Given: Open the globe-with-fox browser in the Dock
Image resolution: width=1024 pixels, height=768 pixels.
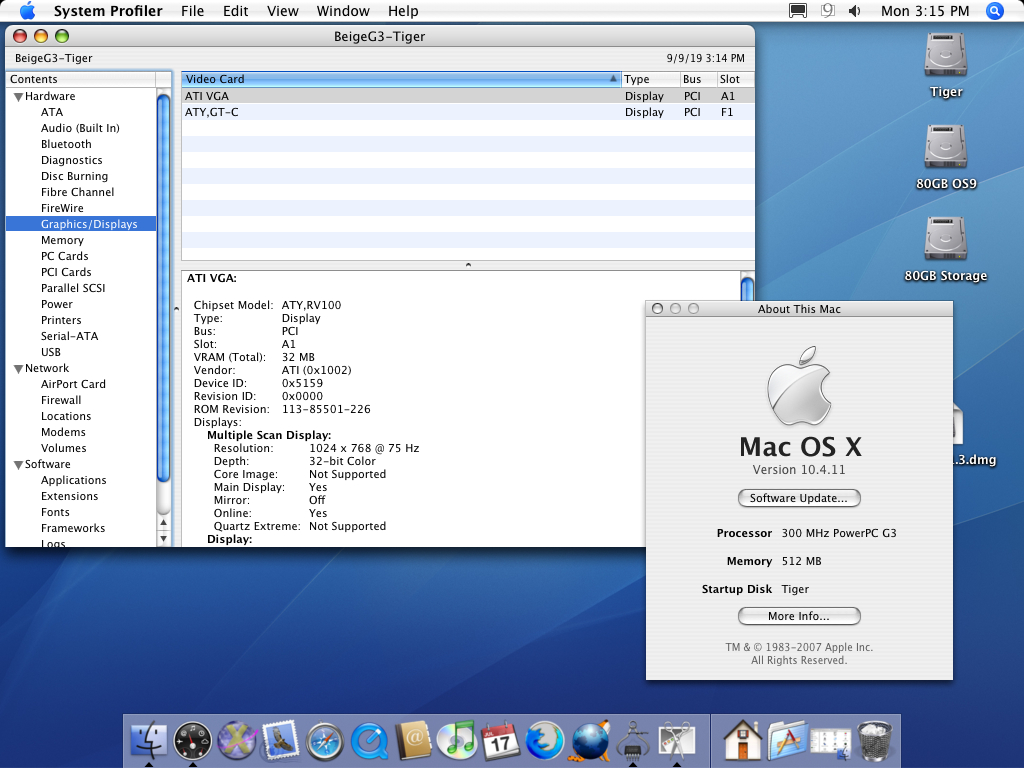Looking at the screenshot, I should click(x=589, y=741).
